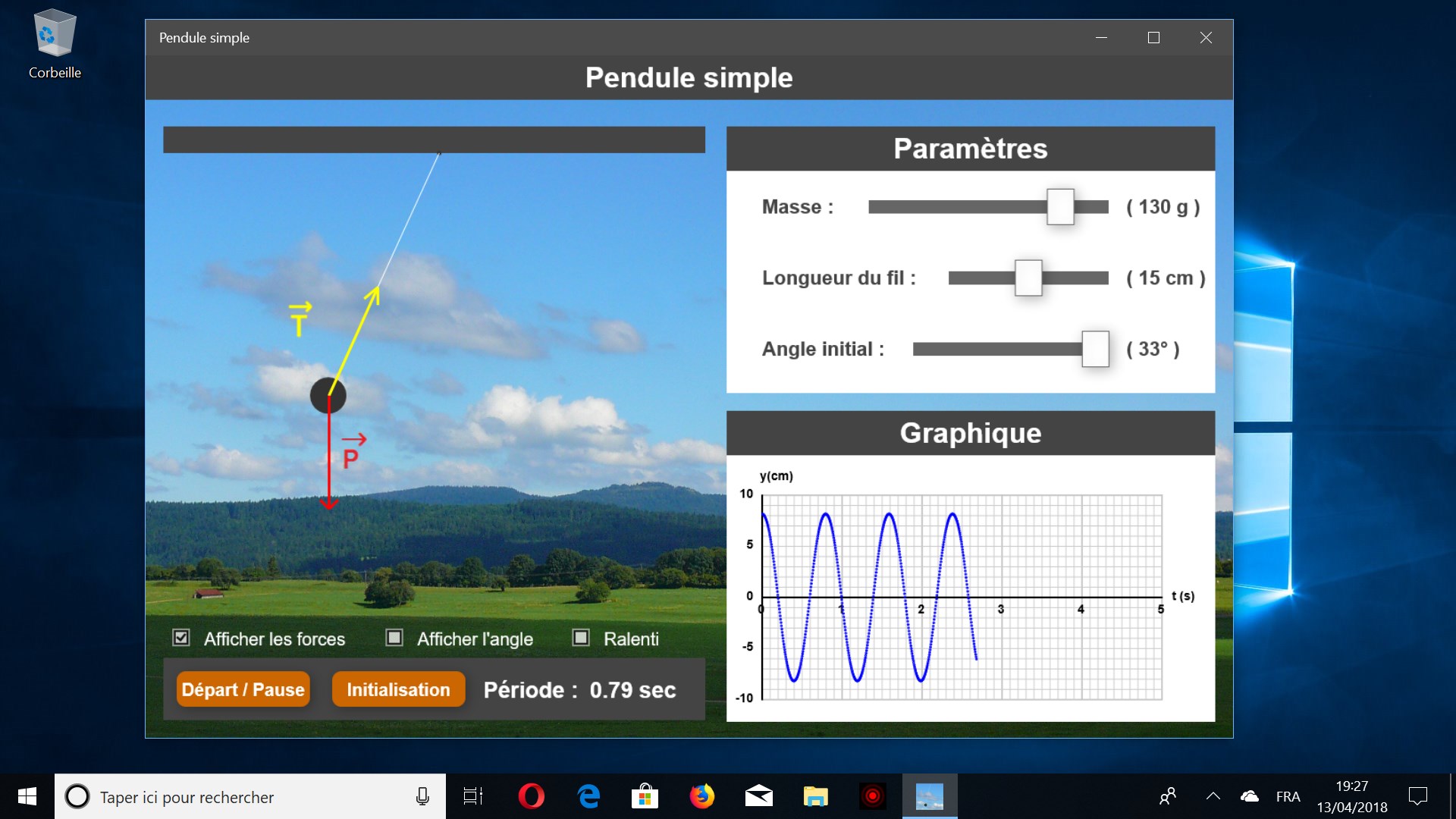Open Firefox from the taskbar
The height and width of the screenshot is (819, 1456).
click(x=701, y=796)
